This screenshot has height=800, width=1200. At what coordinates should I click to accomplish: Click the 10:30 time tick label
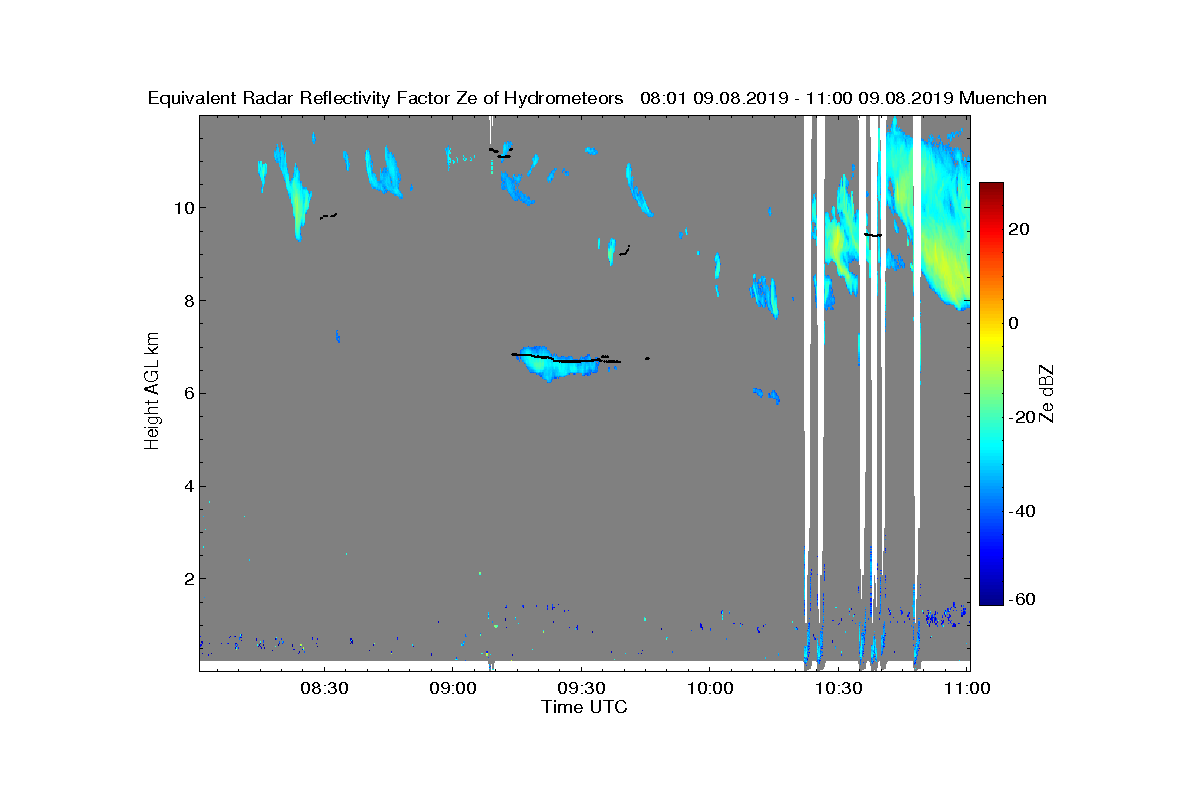point(838,688)
